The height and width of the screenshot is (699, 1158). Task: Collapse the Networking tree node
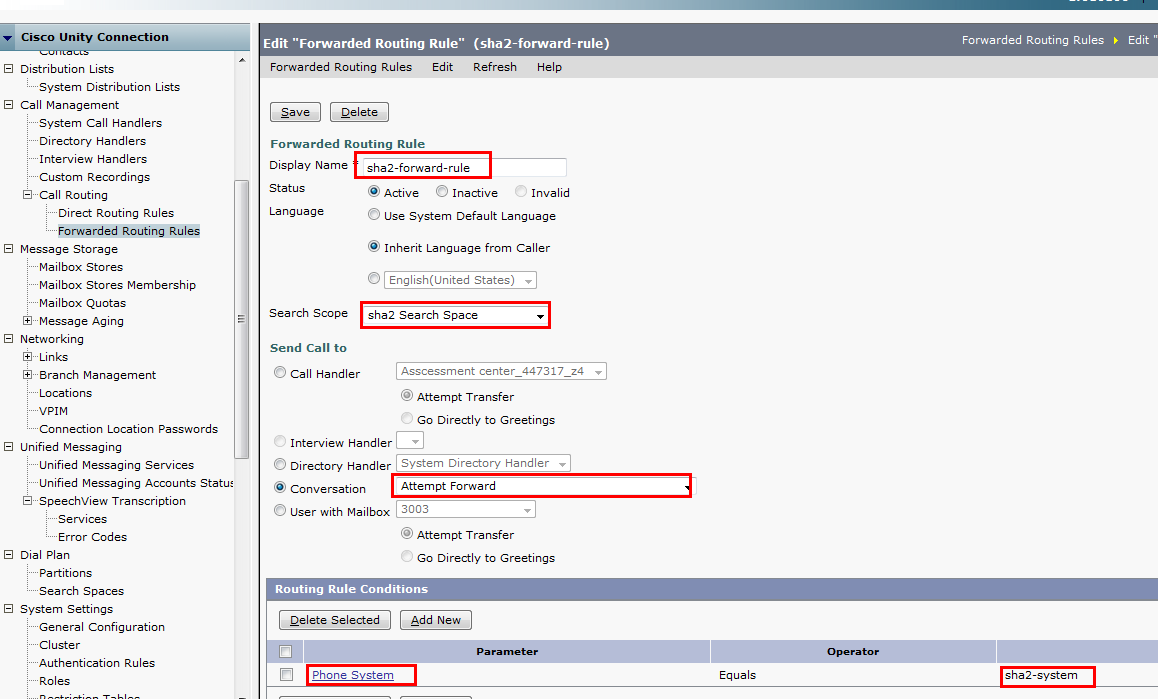(9, 339)
